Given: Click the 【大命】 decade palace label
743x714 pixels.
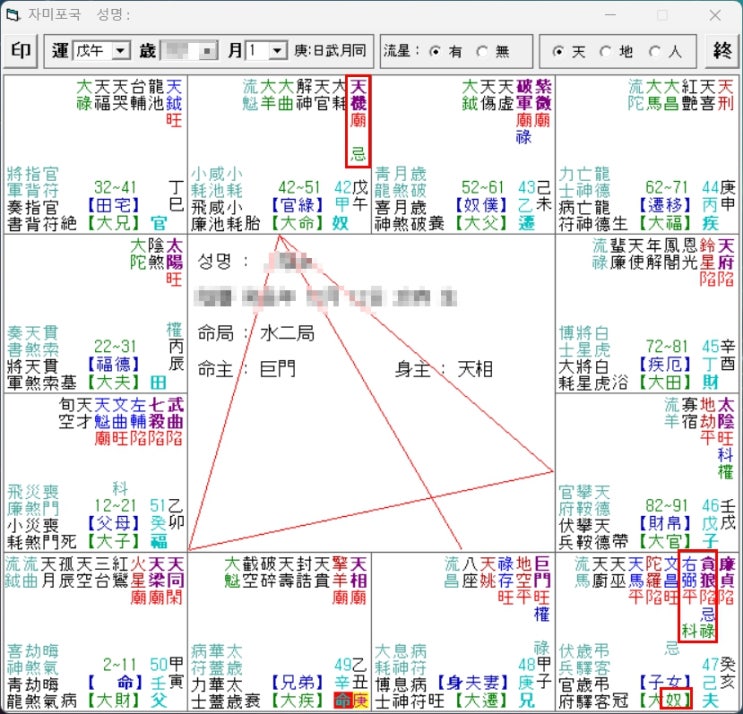Looking at the screenshot, I should [x=297, y=223].
